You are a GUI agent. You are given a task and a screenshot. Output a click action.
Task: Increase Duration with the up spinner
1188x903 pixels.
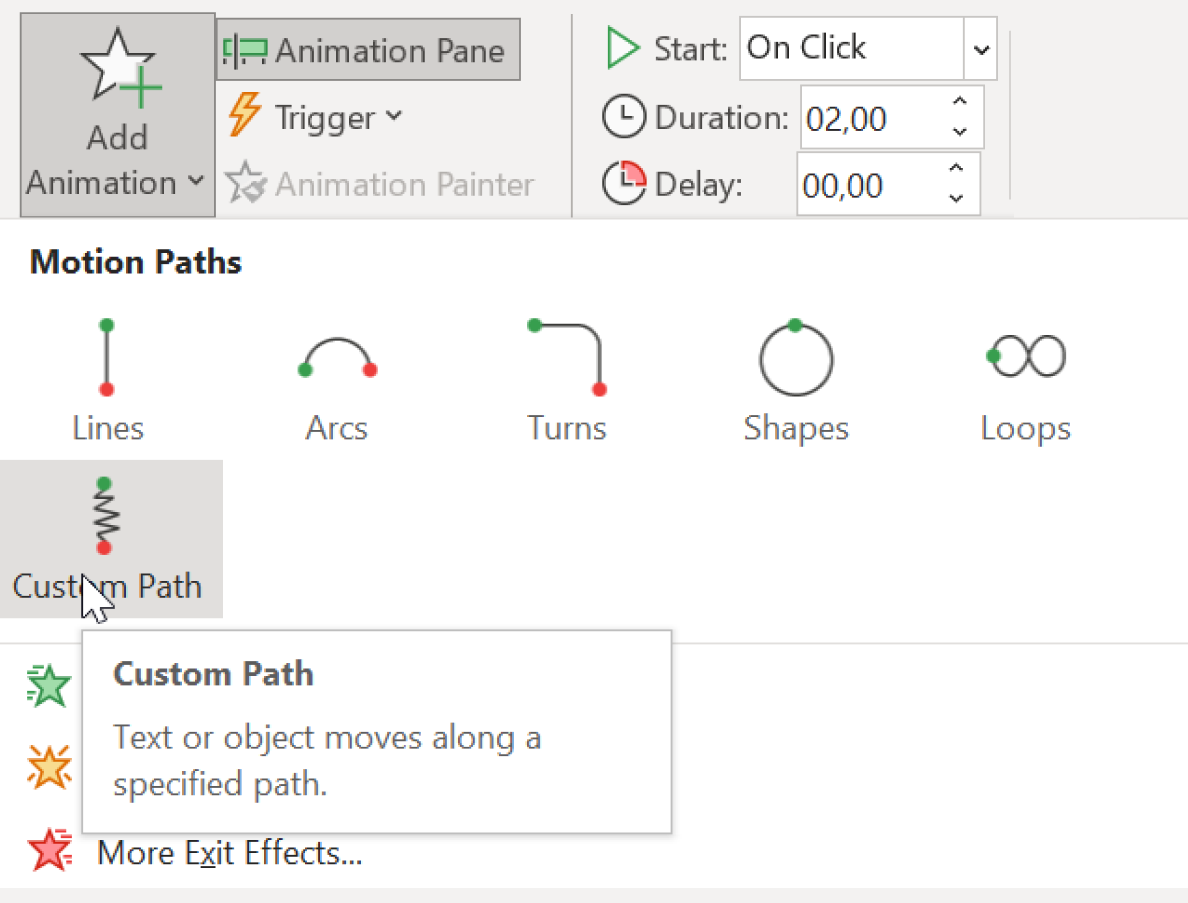point(959,103)
